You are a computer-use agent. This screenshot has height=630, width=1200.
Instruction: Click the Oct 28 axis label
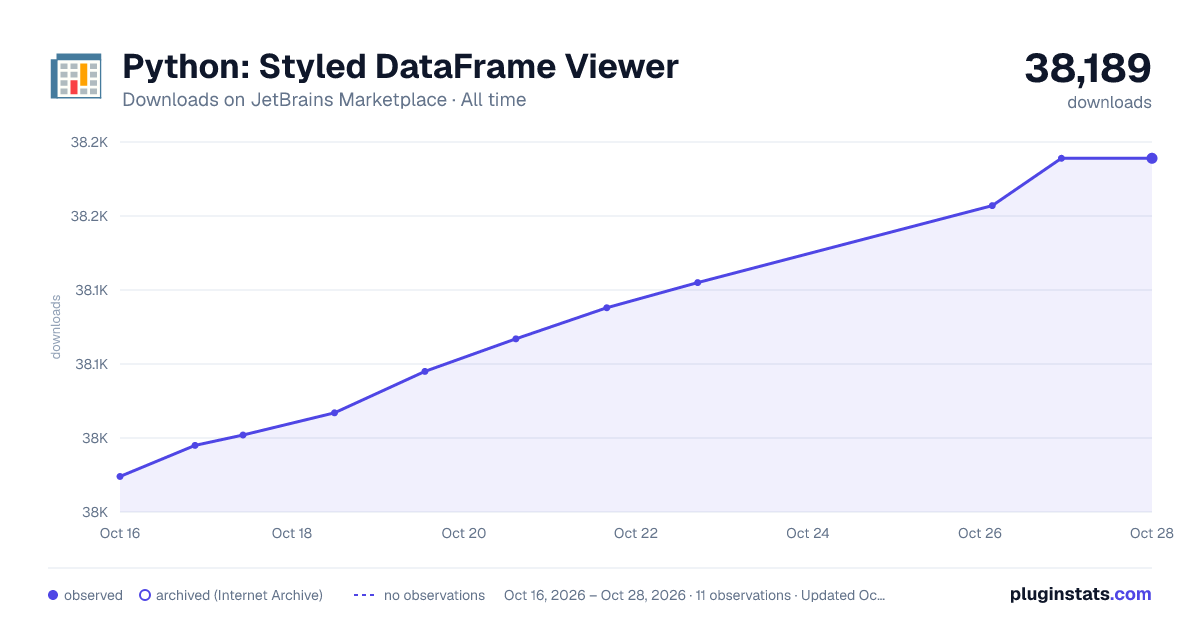click(x=1150, y=533)
